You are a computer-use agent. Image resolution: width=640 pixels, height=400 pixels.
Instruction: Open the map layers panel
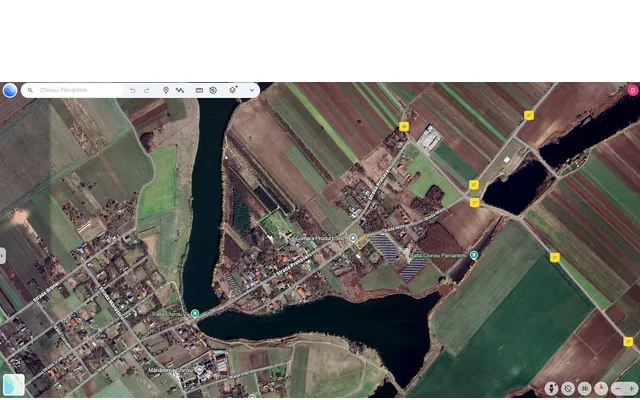pos(233,90)
